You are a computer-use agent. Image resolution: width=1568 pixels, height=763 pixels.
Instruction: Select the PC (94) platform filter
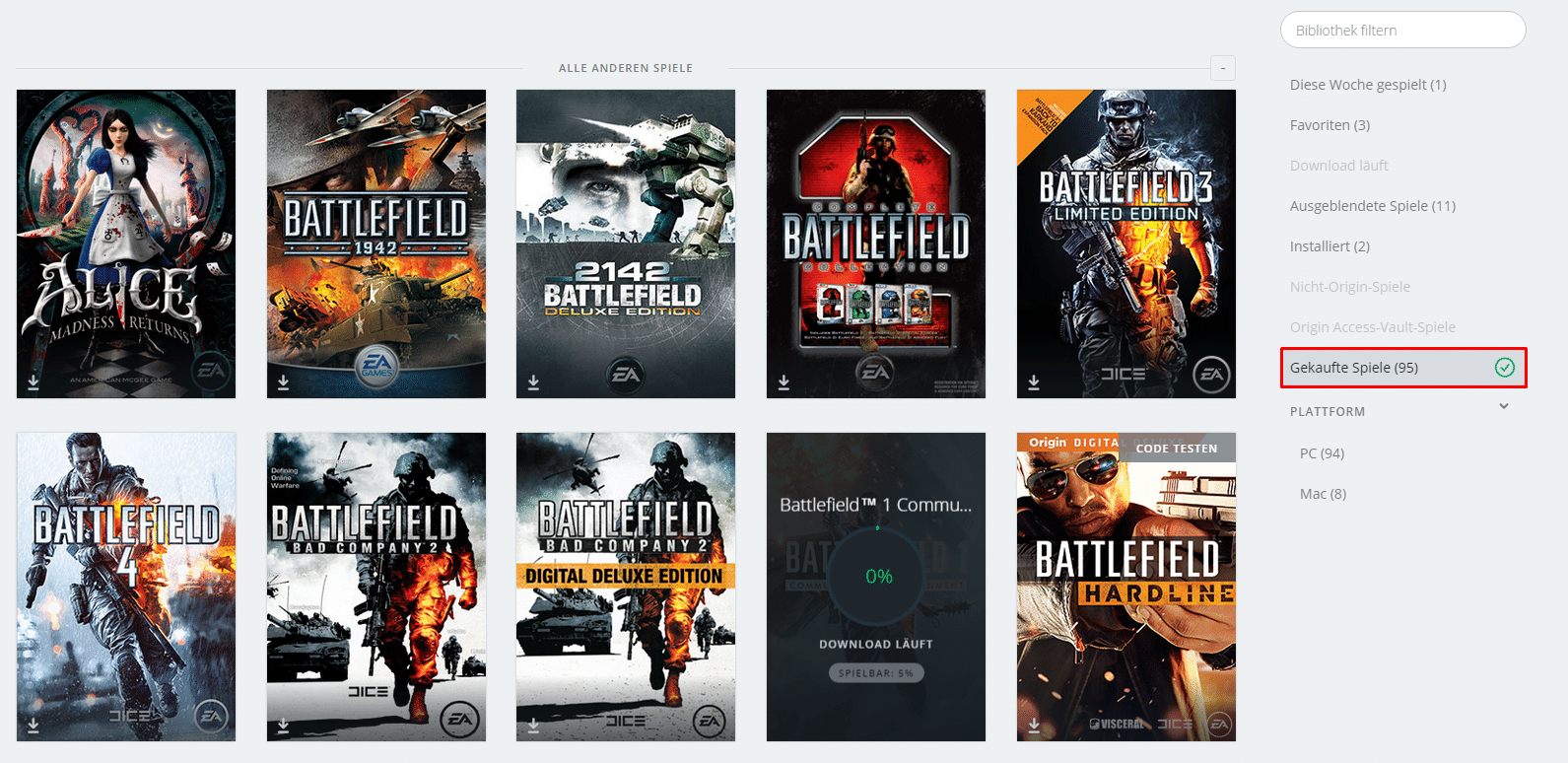(x=1322, y=453)
